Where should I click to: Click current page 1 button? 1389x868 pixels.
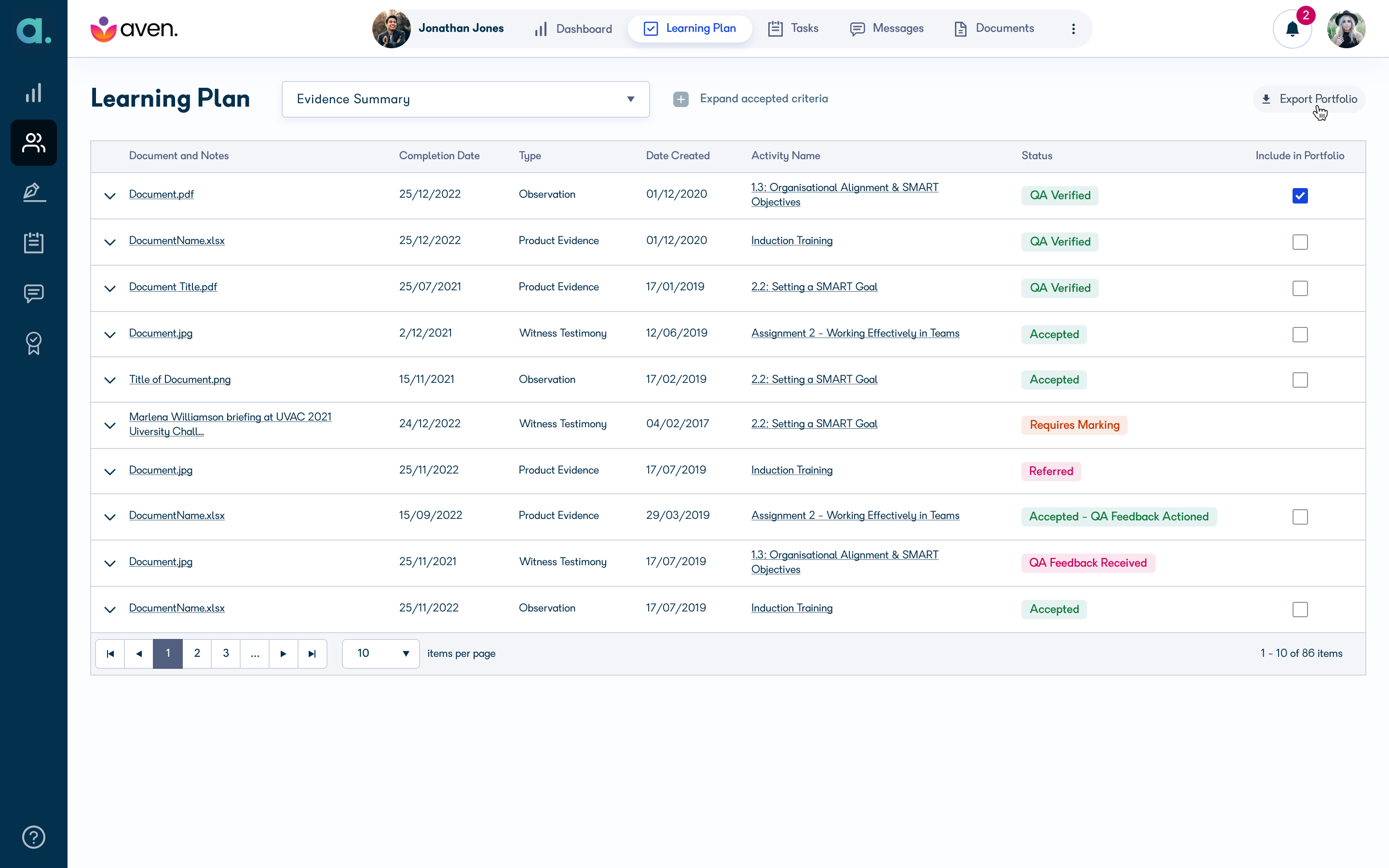click(x=168, y=653)
